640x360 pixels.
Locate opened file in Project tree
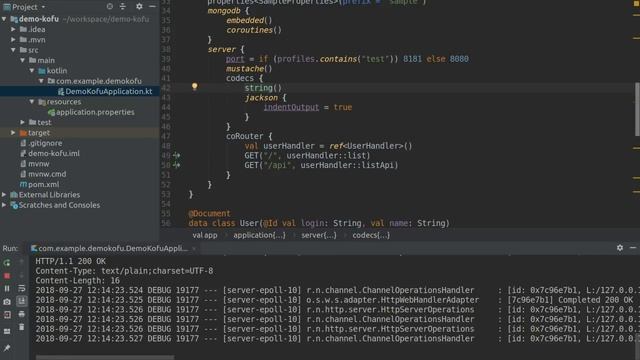click(x=109, y=7)
